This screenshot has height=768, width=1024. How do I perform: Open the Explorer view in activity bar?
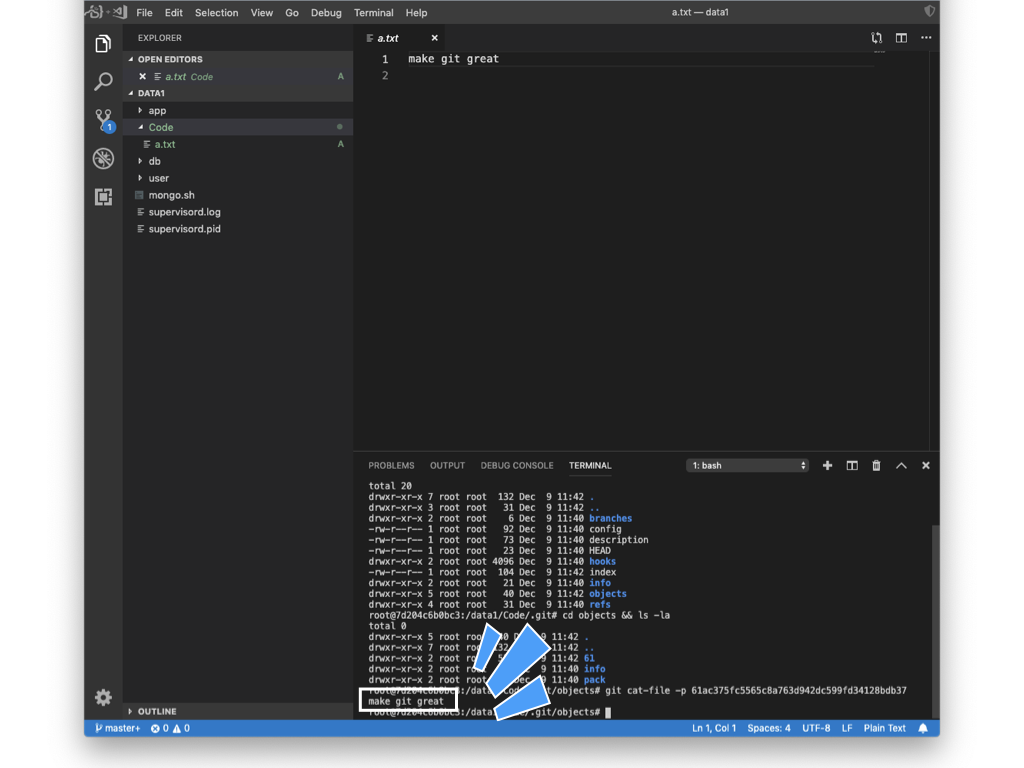pos(103,44)
